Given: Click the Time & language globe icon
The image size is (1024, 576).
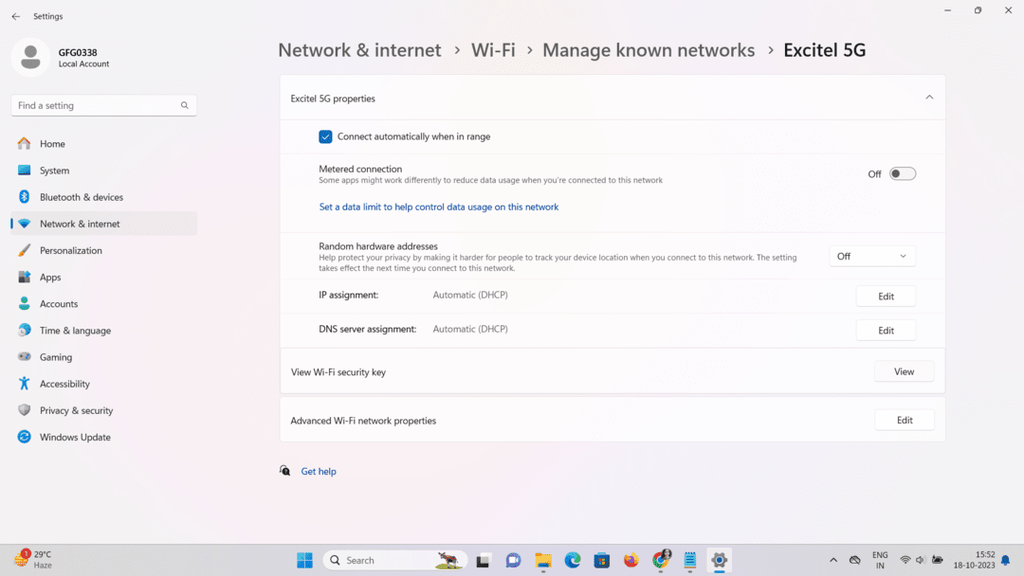Looking at the screenshot, I should 24,330.
